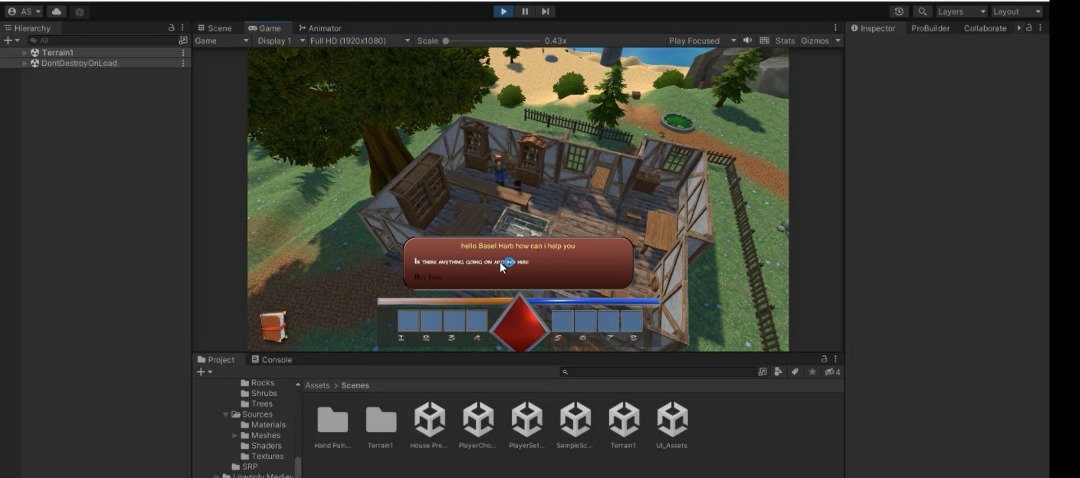Open DontDestroyOnLoad scene options menu

click(x=183, y=63)
